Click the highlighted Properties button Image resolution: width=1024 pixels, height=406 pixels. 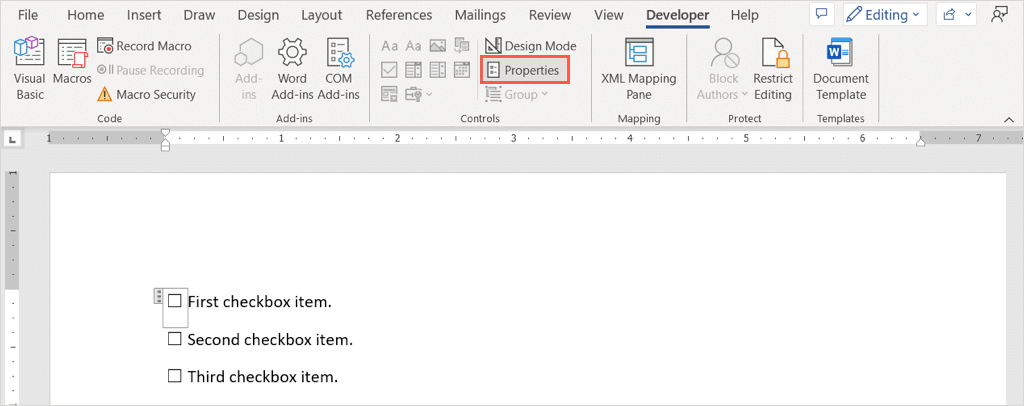pyautogui.click(x=525, y=70)
